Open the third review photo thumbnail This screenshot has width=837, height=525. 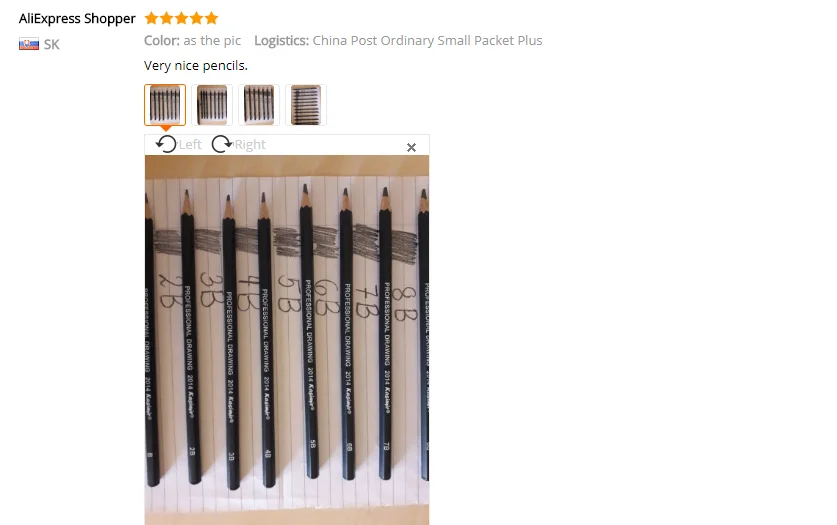coord(259,105)
